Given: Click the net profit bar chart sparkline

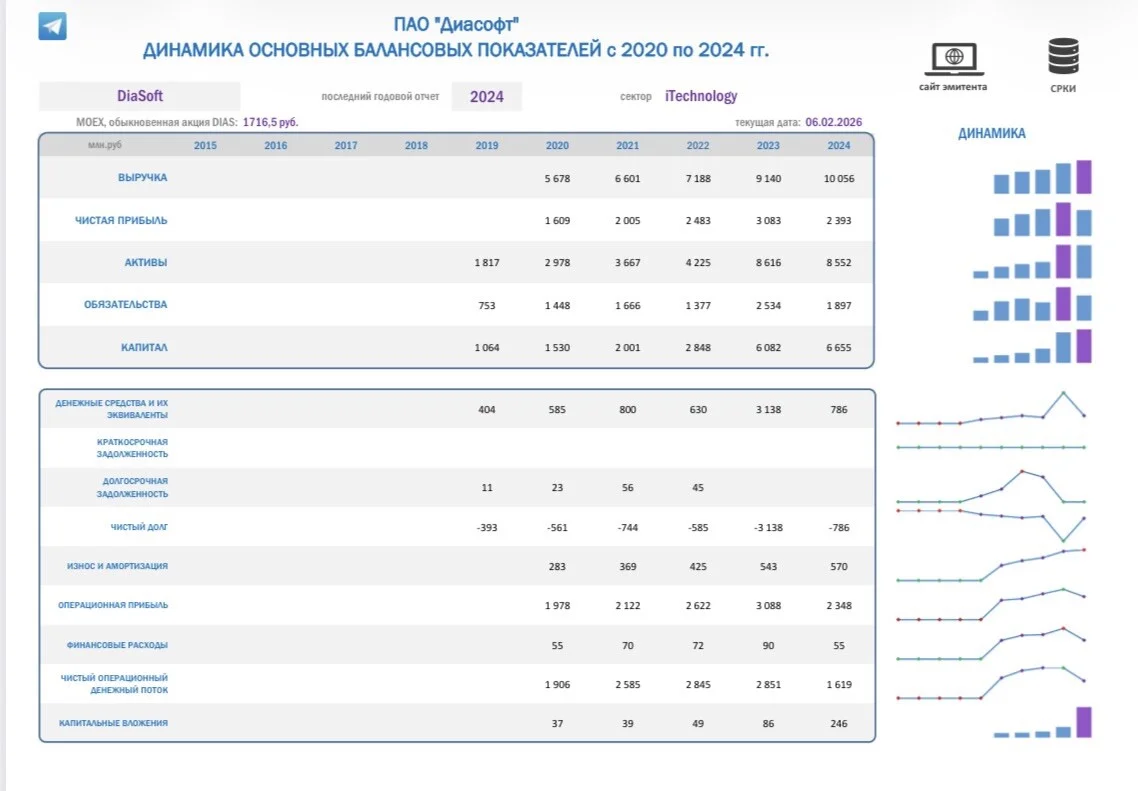Looking at the screenshot, I should pos(1042,219).
